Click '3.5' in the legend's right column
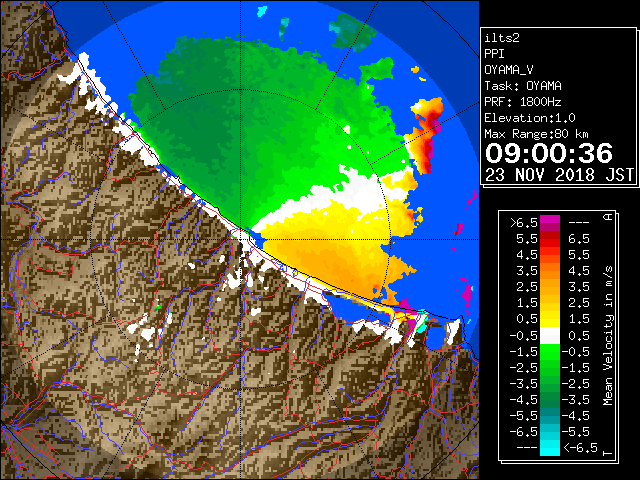The width and height of the screenshot is (640, 480). coord(579,287)
